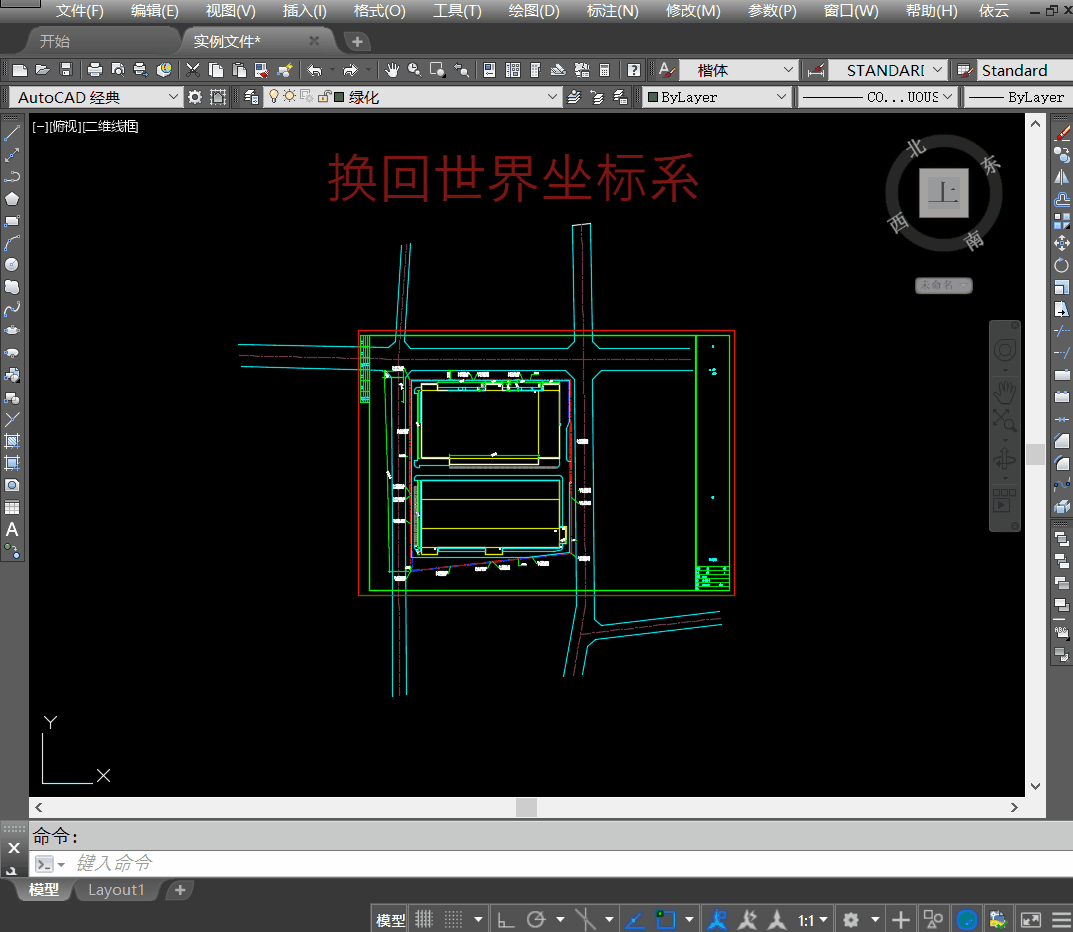Viewport: 1073px width, 932px height.
Task: Select the Polygon tool
Action: (x=12, y=198)
